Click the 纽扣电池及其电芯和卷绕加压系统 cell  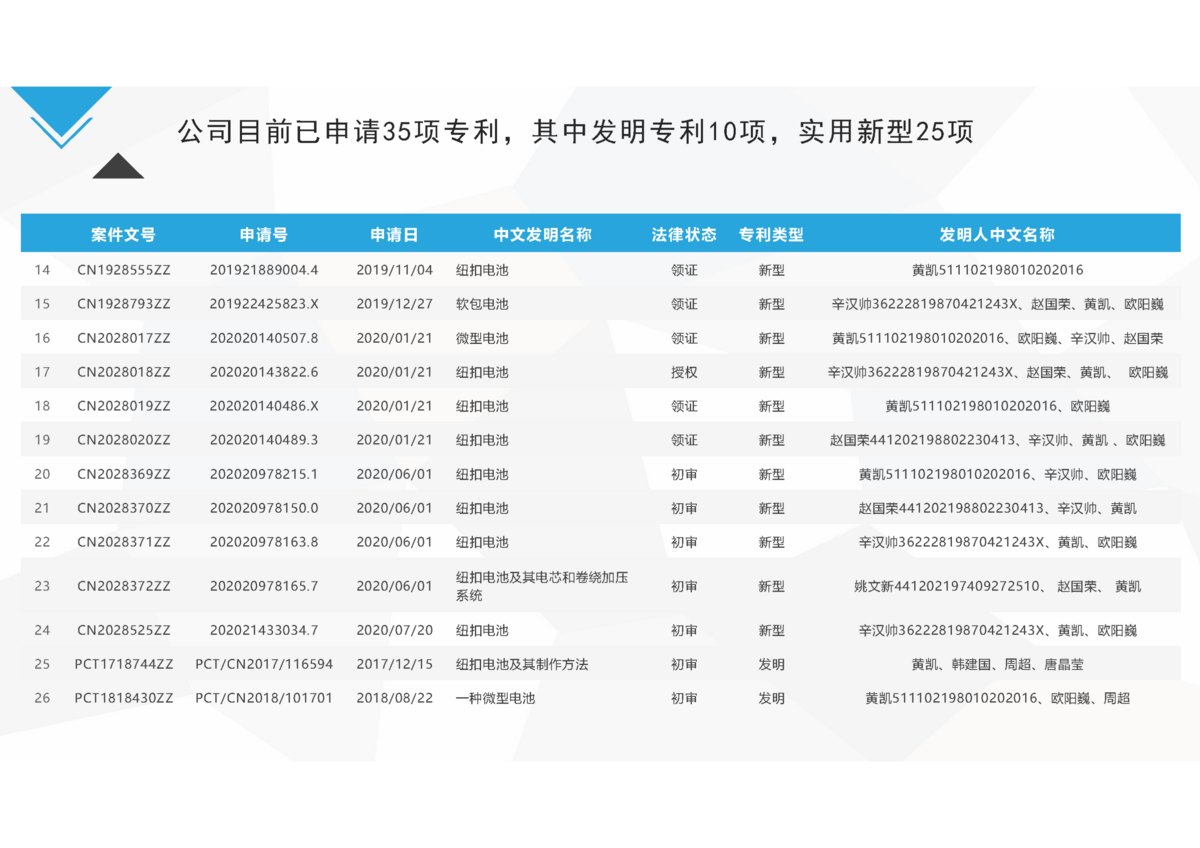(x=541, y=586)
